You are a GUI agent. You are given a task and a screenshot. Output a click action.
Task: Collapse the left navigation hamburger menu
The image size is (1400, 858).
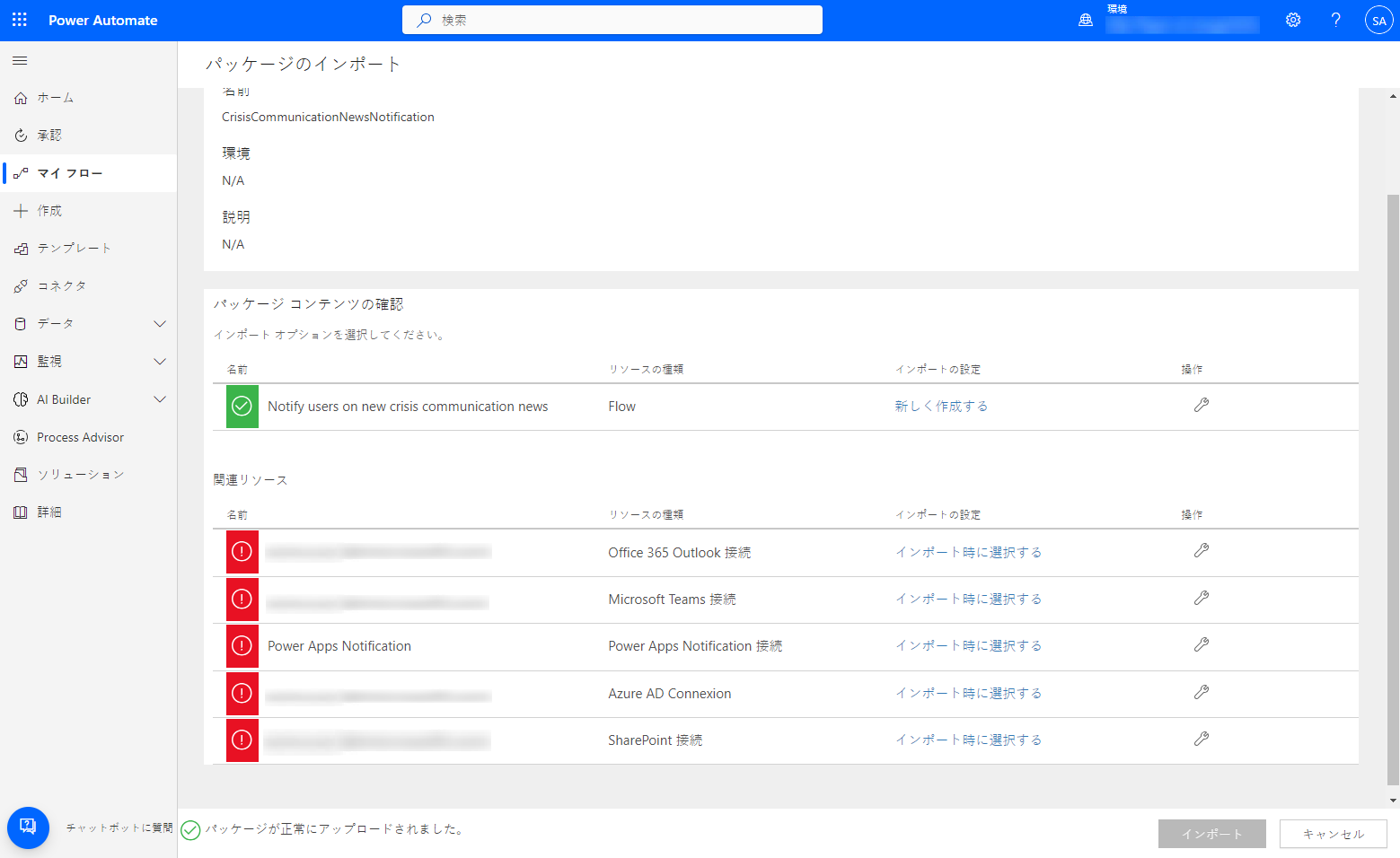pyautogui.click(x=20, y=60)
